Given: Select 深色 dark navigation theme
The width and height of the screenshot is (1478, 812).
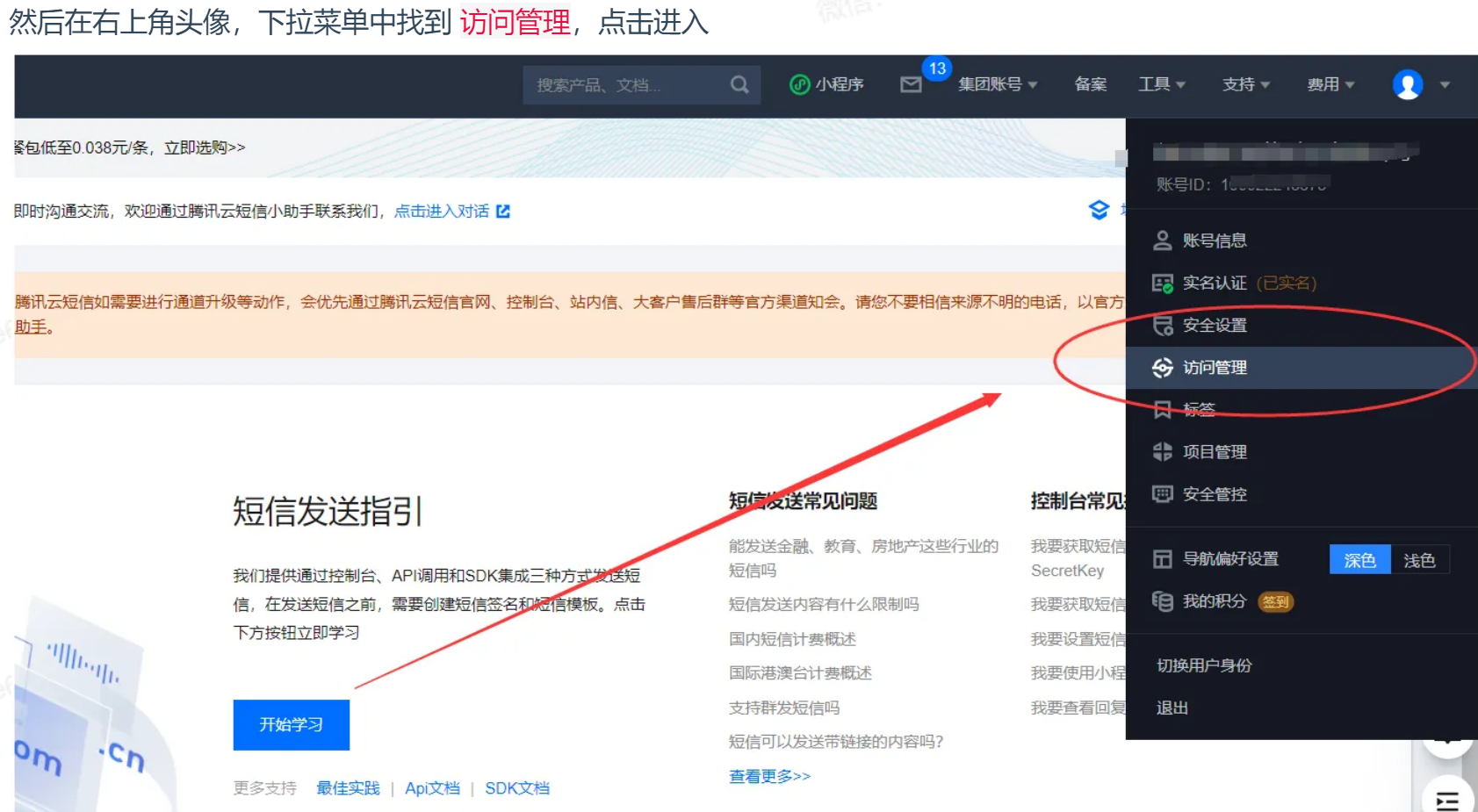Looking at the screenshot, I should pyautogui.click(x=1359, y=560).
